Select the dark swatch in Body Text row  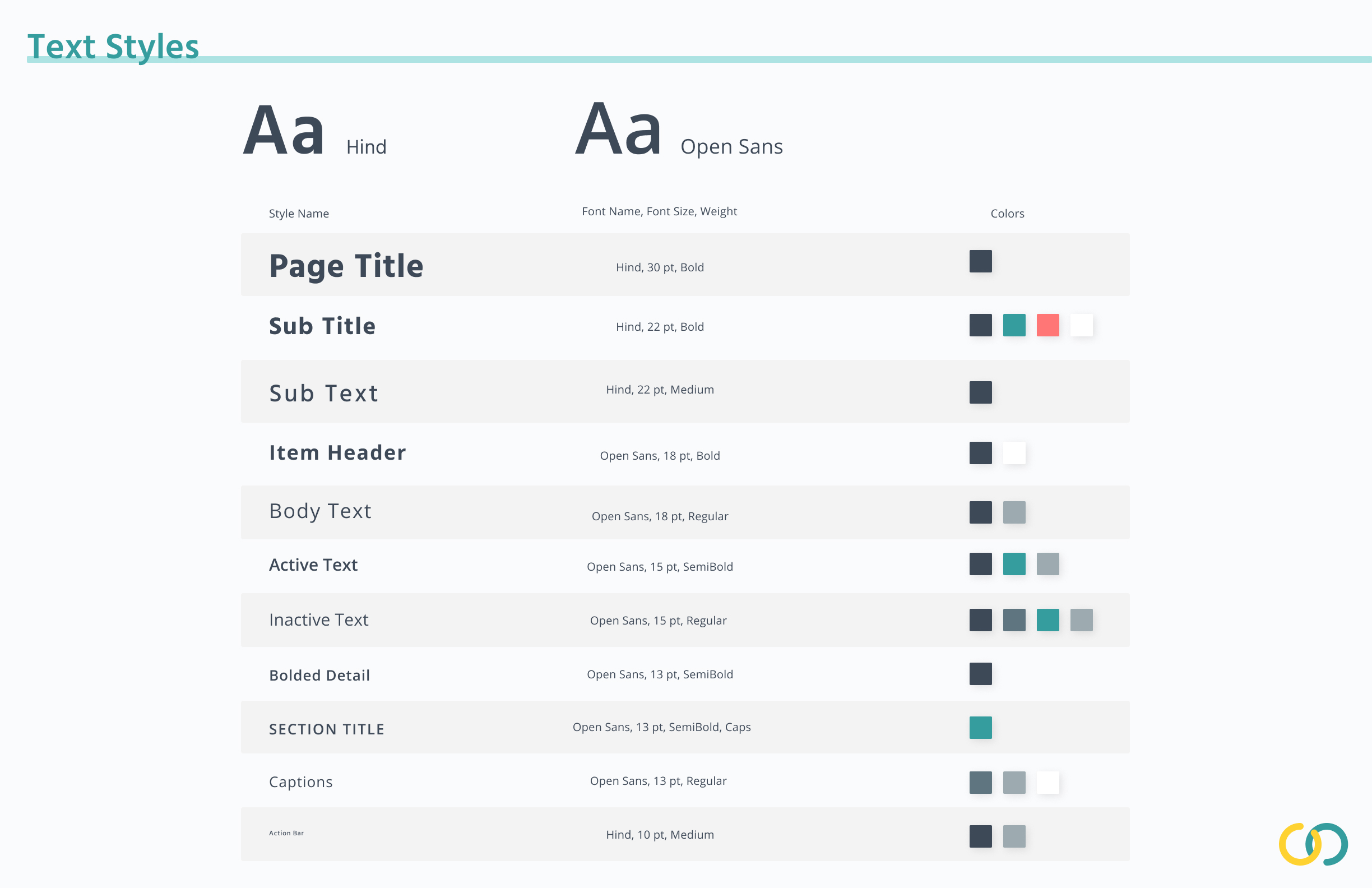[x=981, y=512]
